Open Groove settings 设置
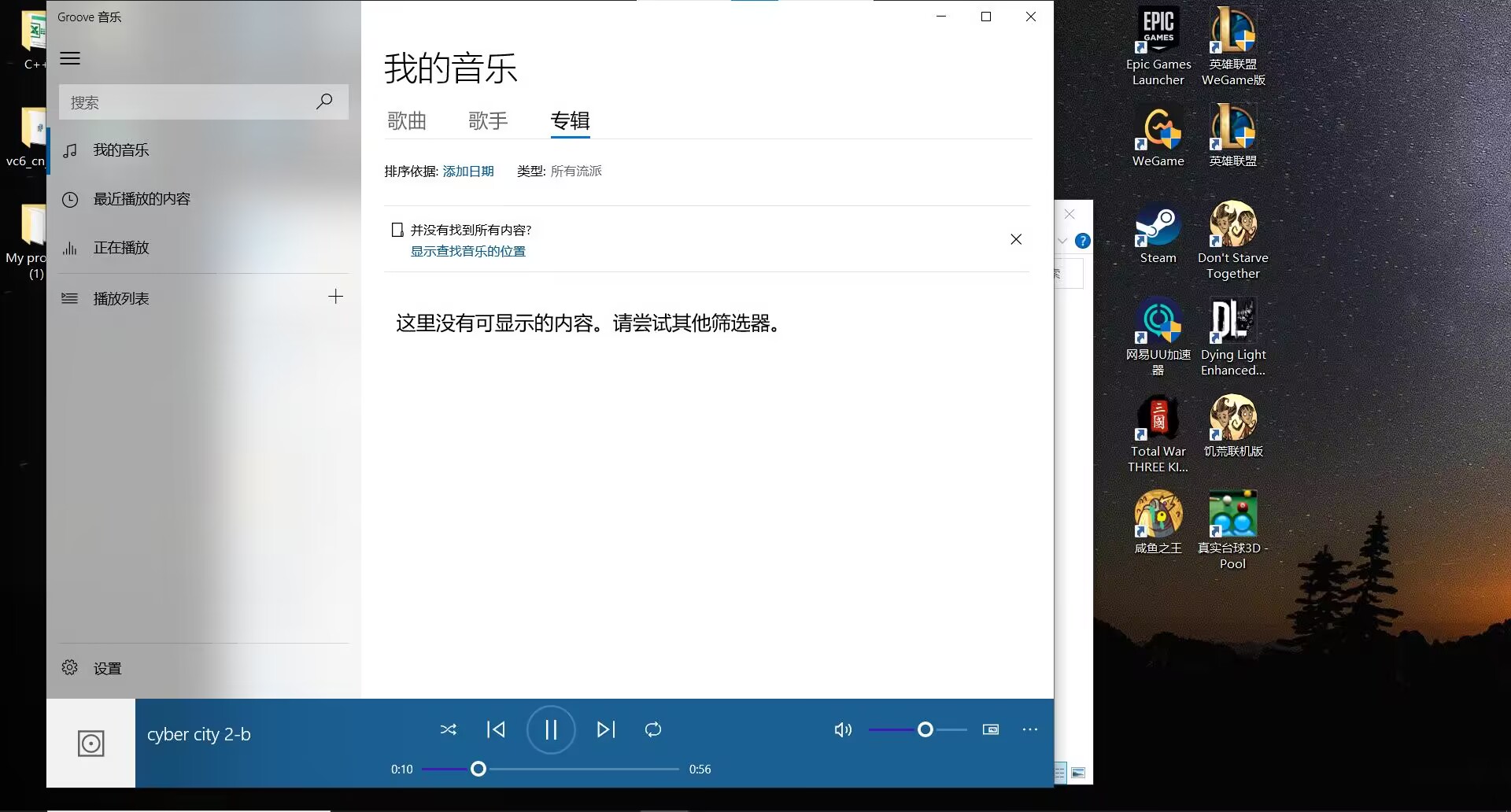This screenshot has width=1511, height=812. 106,667
